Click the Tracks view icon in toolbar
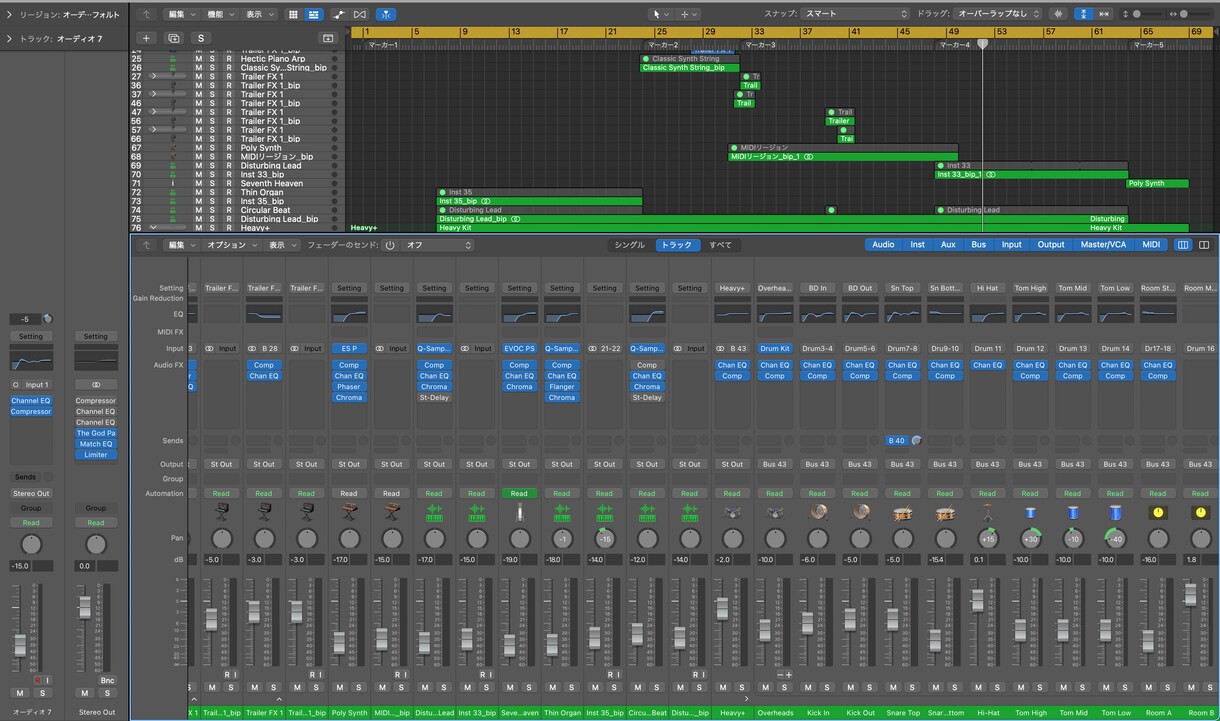Image resolution: width=1220 pixels, height=721 pixels. 313,14
